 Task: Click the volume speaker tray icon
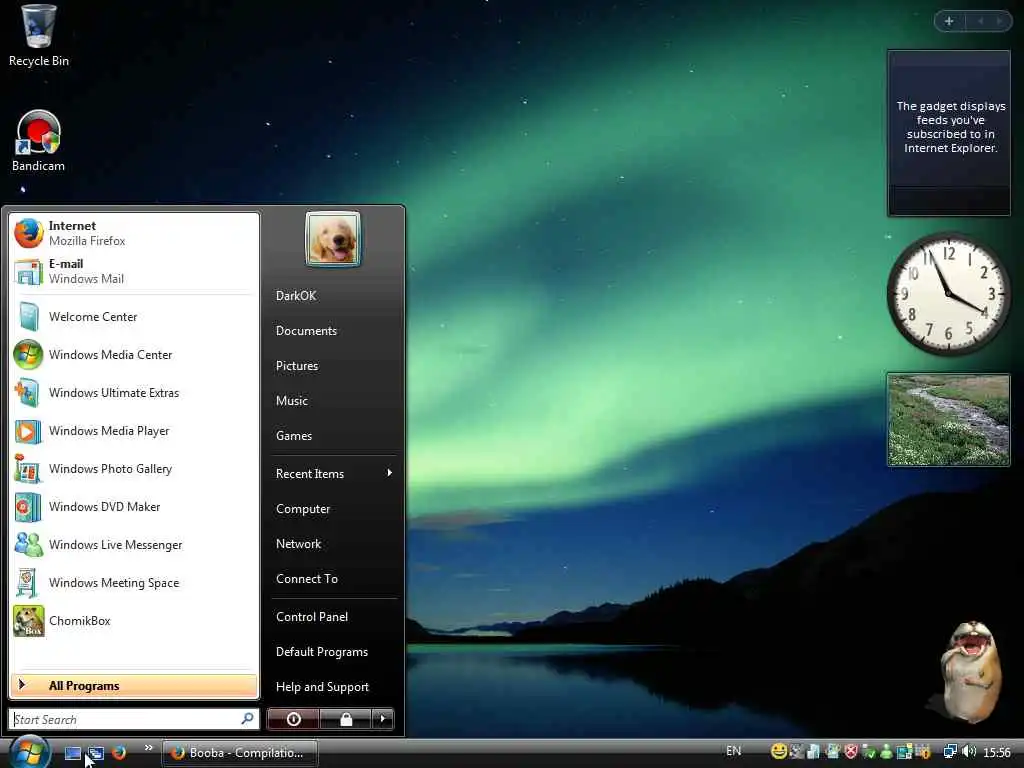(x=968, y=752)
